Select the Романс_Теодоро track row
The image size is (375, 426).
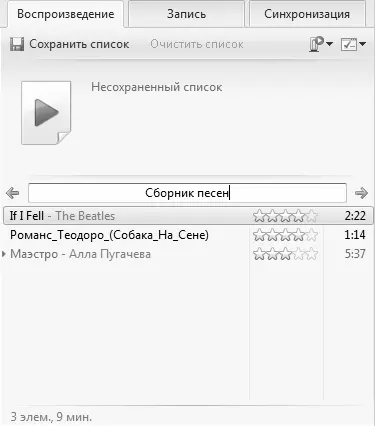click(x=188, y=235)
